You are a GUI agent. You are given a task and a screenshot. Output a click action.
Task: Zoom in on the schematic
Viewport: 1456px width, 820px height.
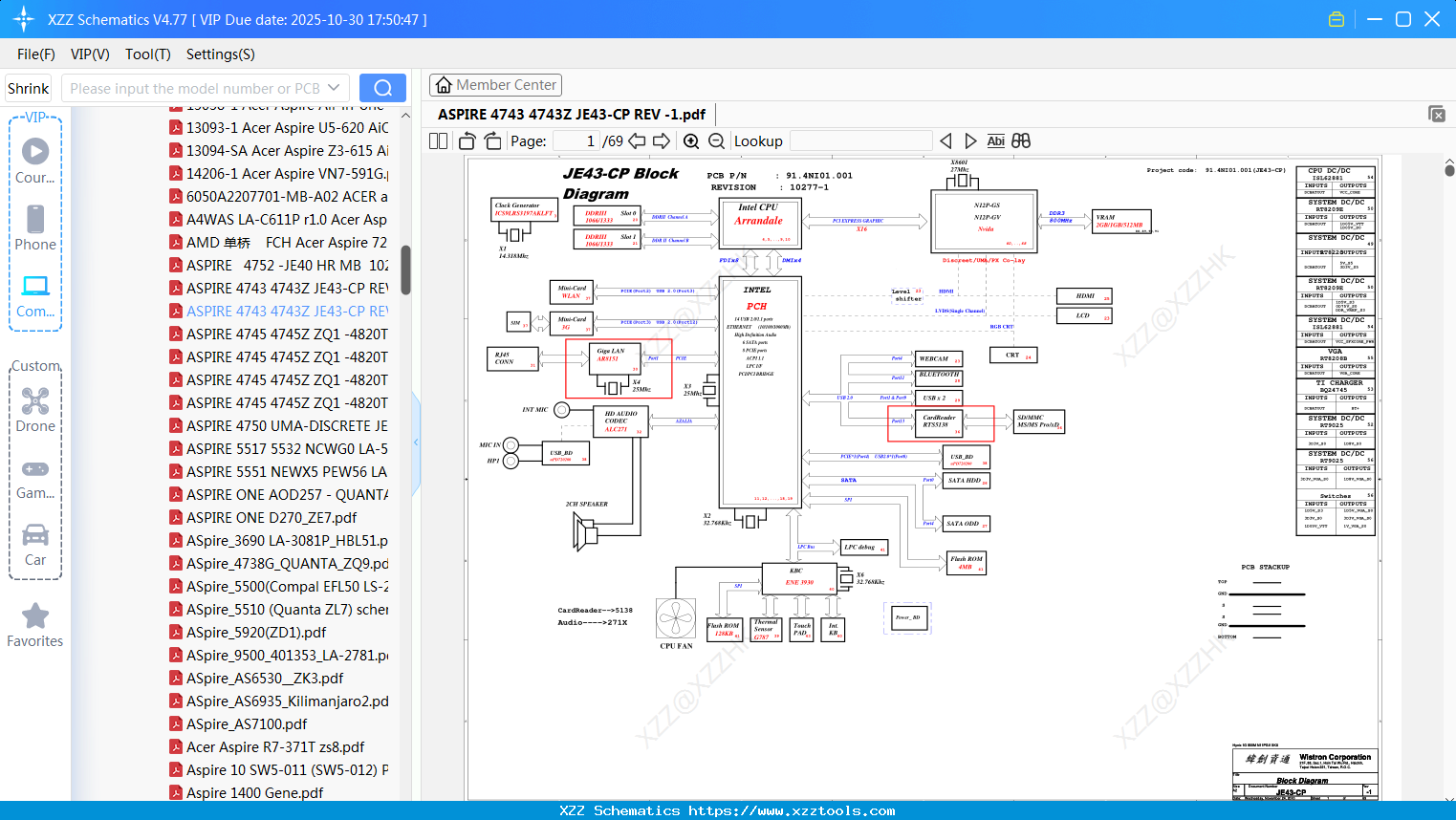tap(691, 141)
